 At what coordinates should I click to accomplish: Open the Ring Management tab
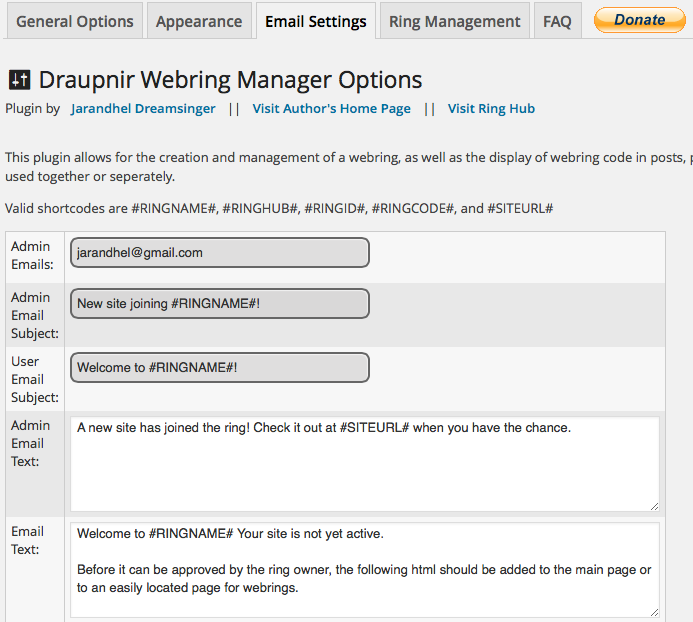coord(454,21)
